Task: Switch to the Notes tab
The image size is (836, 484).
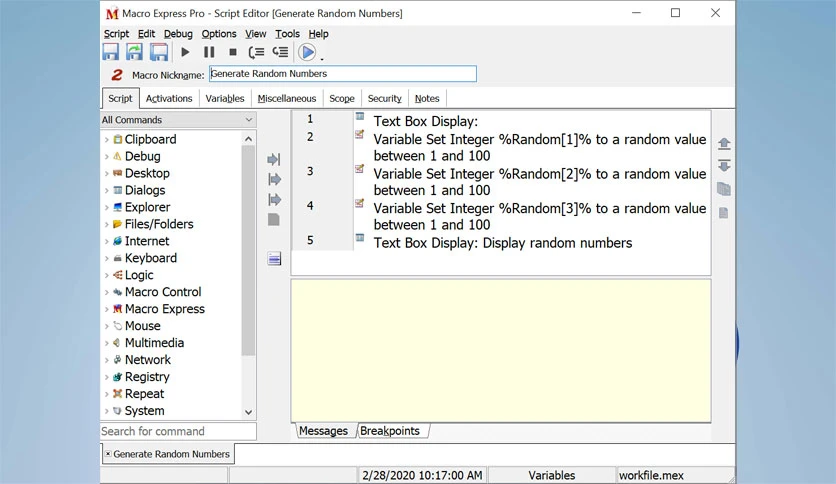Action: [x=427, y=99]
